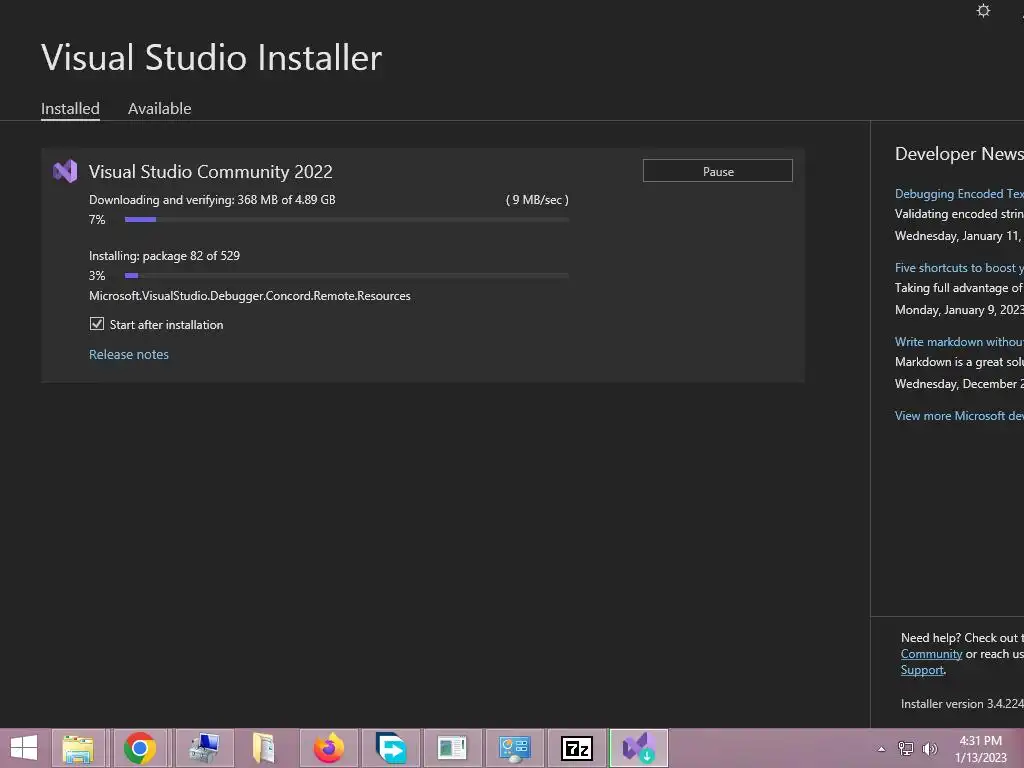Screen dimensions: 1024x768
Task: Open the Release notes link
Action: coord(129,355)
